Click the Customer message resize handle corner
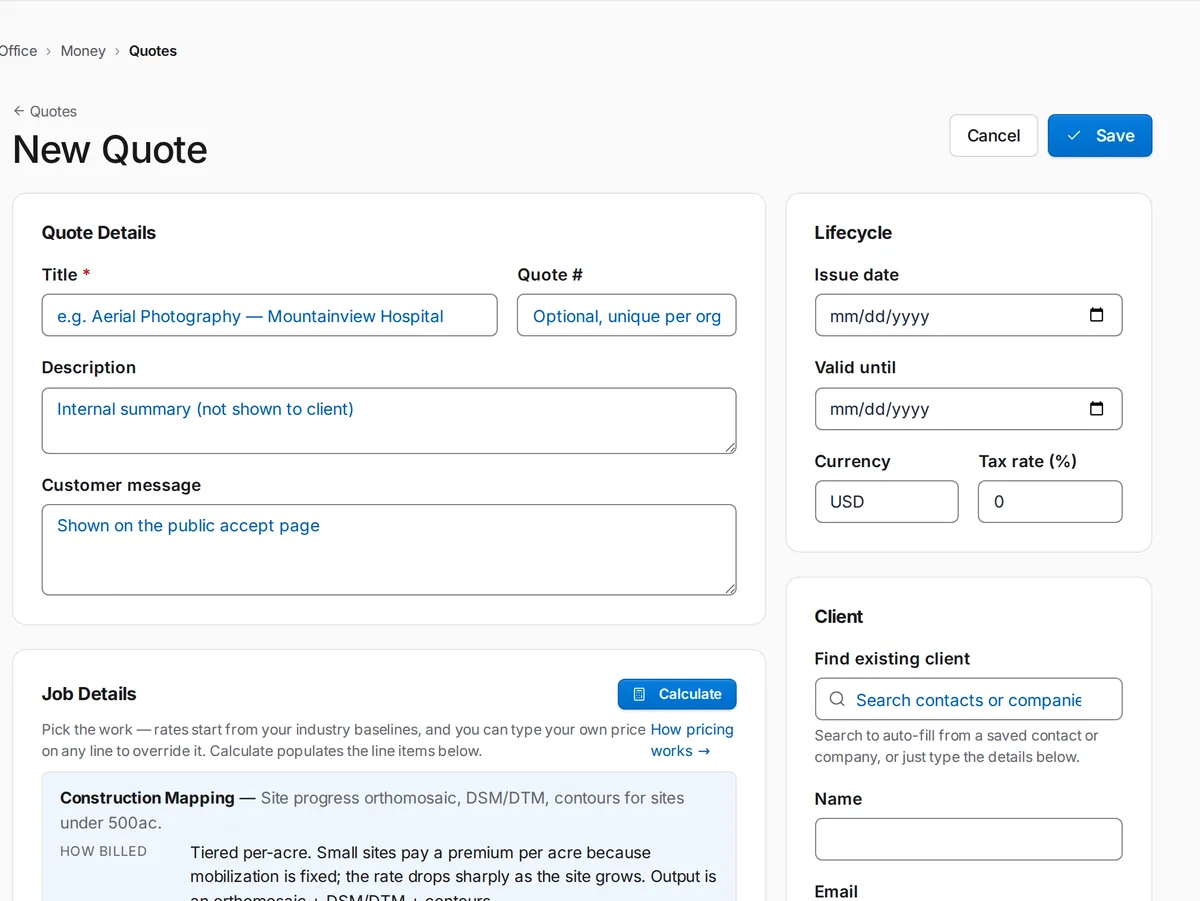 tap(730, 588)
